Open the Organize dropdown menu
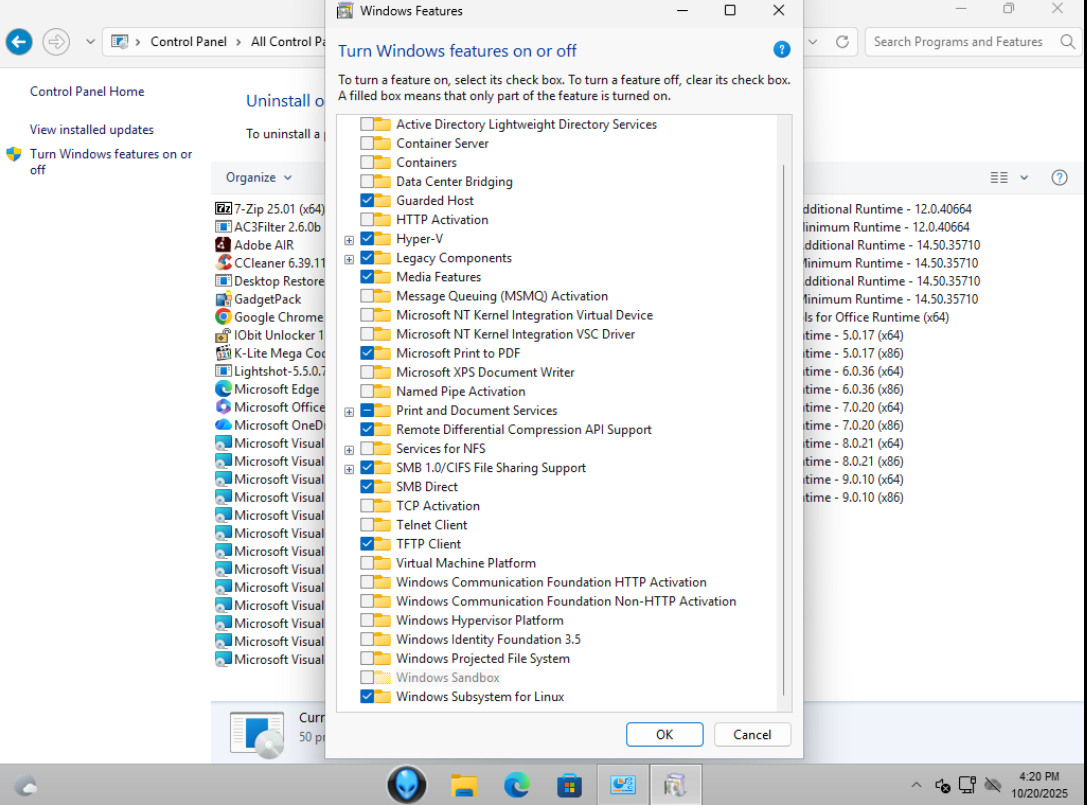Screen dimensions: 1087x805 click(x=259, y=178)
